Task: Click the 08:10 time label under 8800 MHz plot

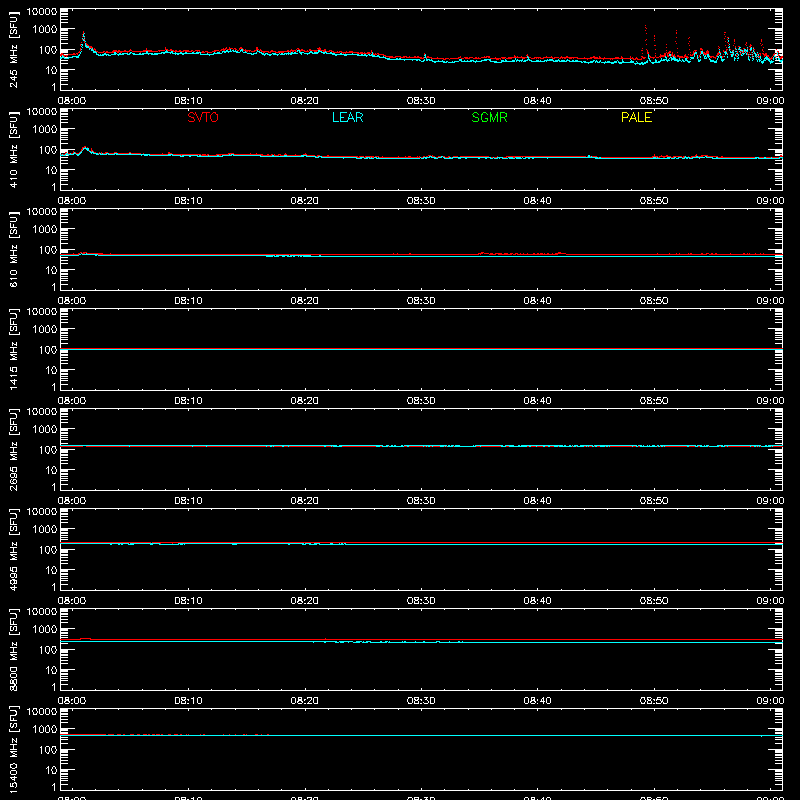Action: pyautogui.click(x=188, y=701)
